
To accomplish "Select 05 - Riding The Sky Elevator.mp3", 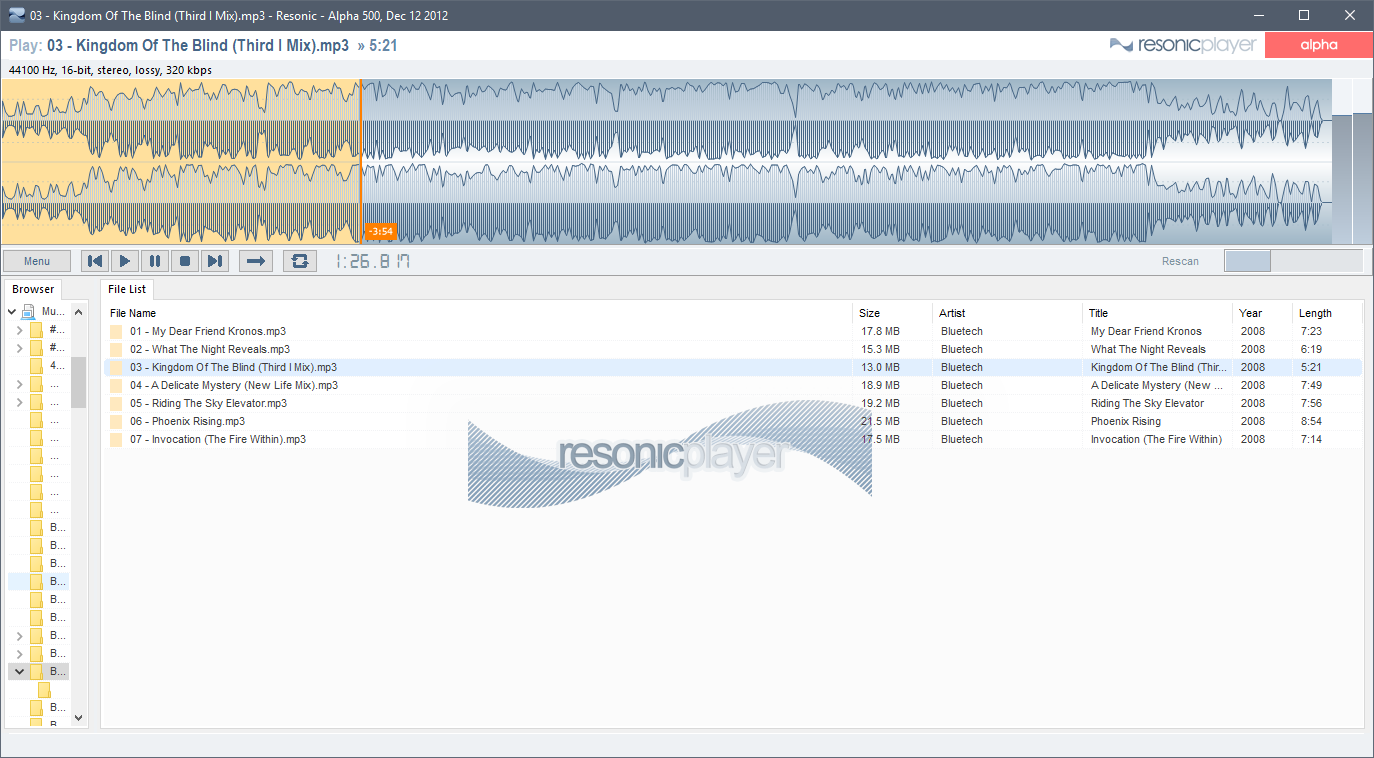I will (208, 404).
